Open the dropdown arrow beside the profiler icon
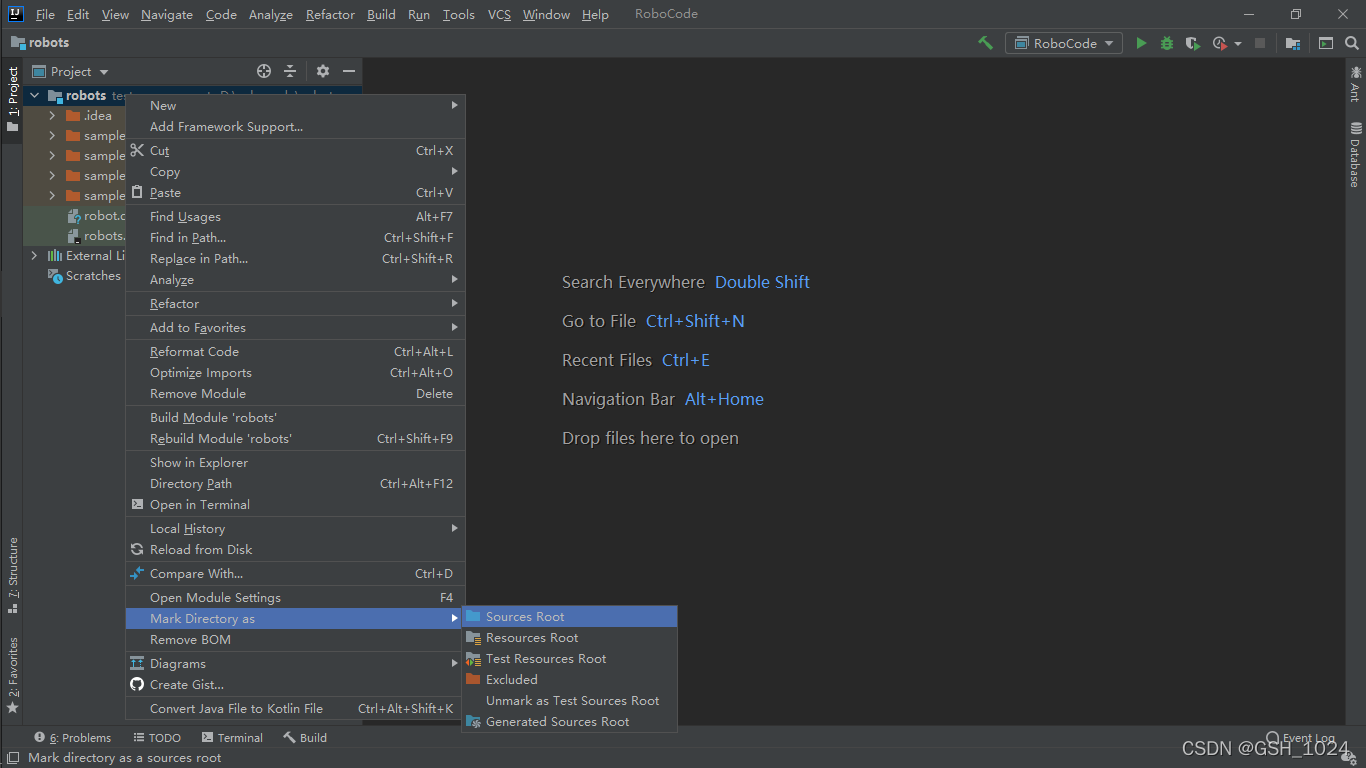The image size is (1366, 768). (1238, 44)
